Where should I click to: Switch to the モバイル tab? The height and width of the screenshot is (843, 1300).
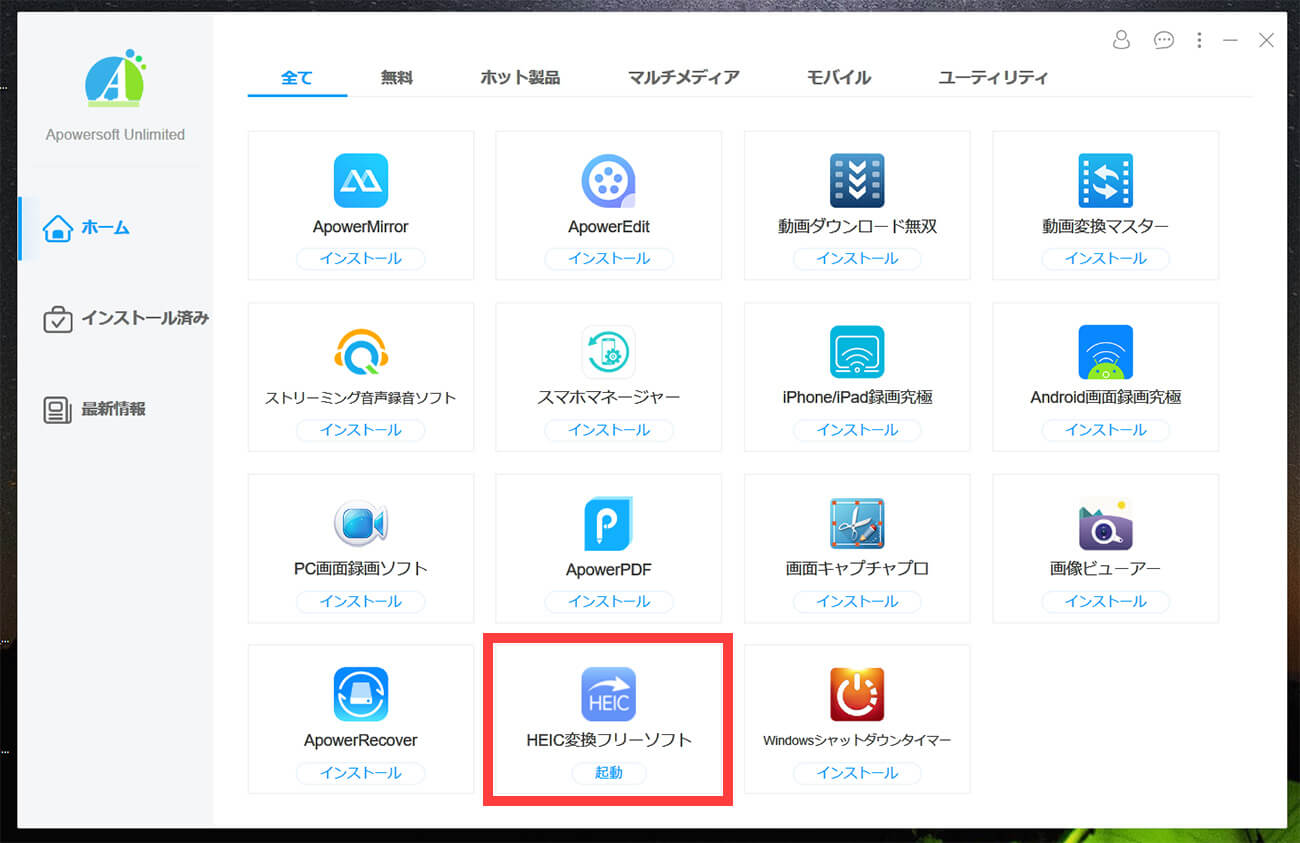(839, 77)
